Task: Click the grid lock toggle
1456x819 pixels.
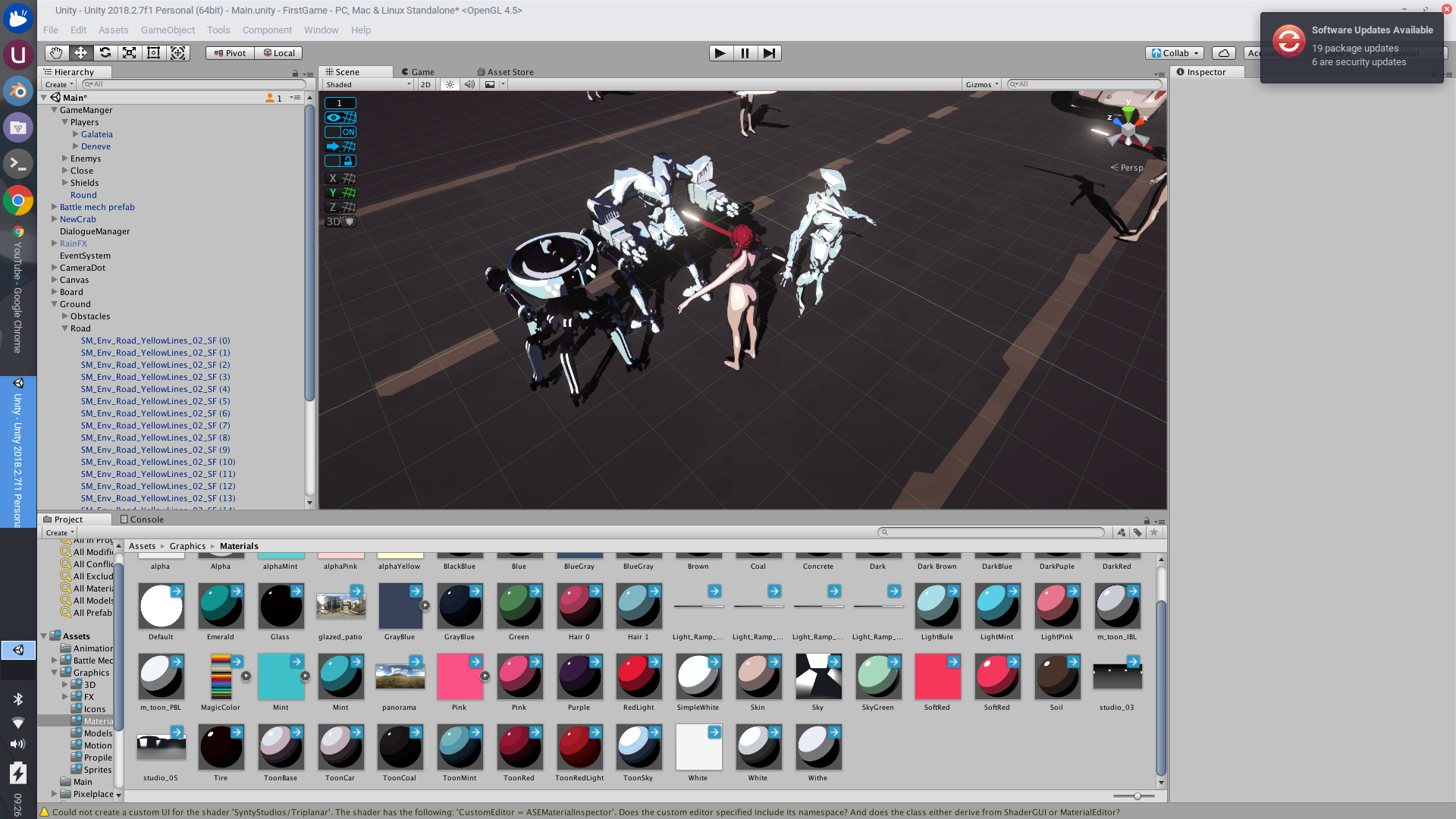Action: click(x=340, y=161)
